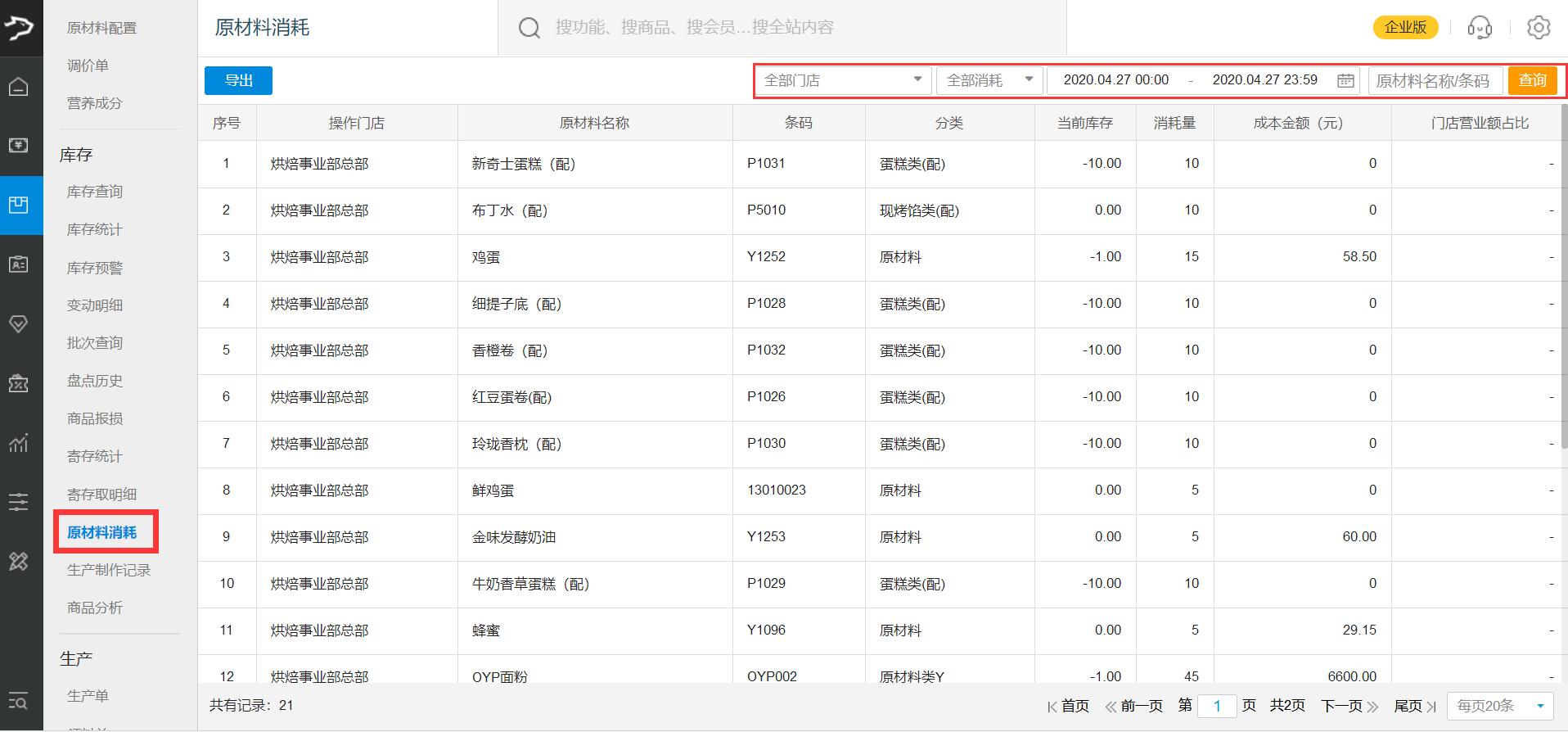Go to next page via 下一页

[1349, 706]
